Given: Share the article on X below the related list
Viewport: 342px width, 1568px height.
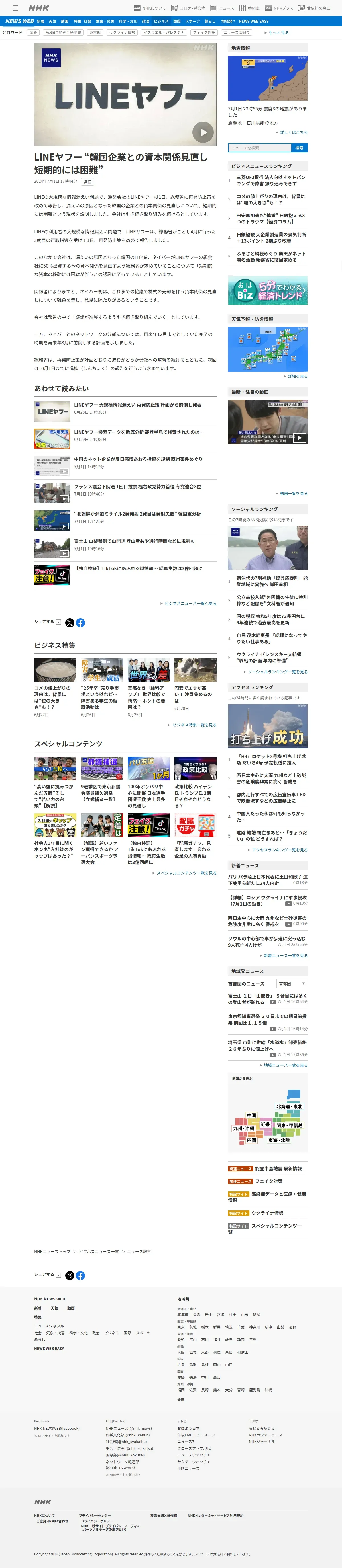Looking at the screenshot, I should coord(70,623).
